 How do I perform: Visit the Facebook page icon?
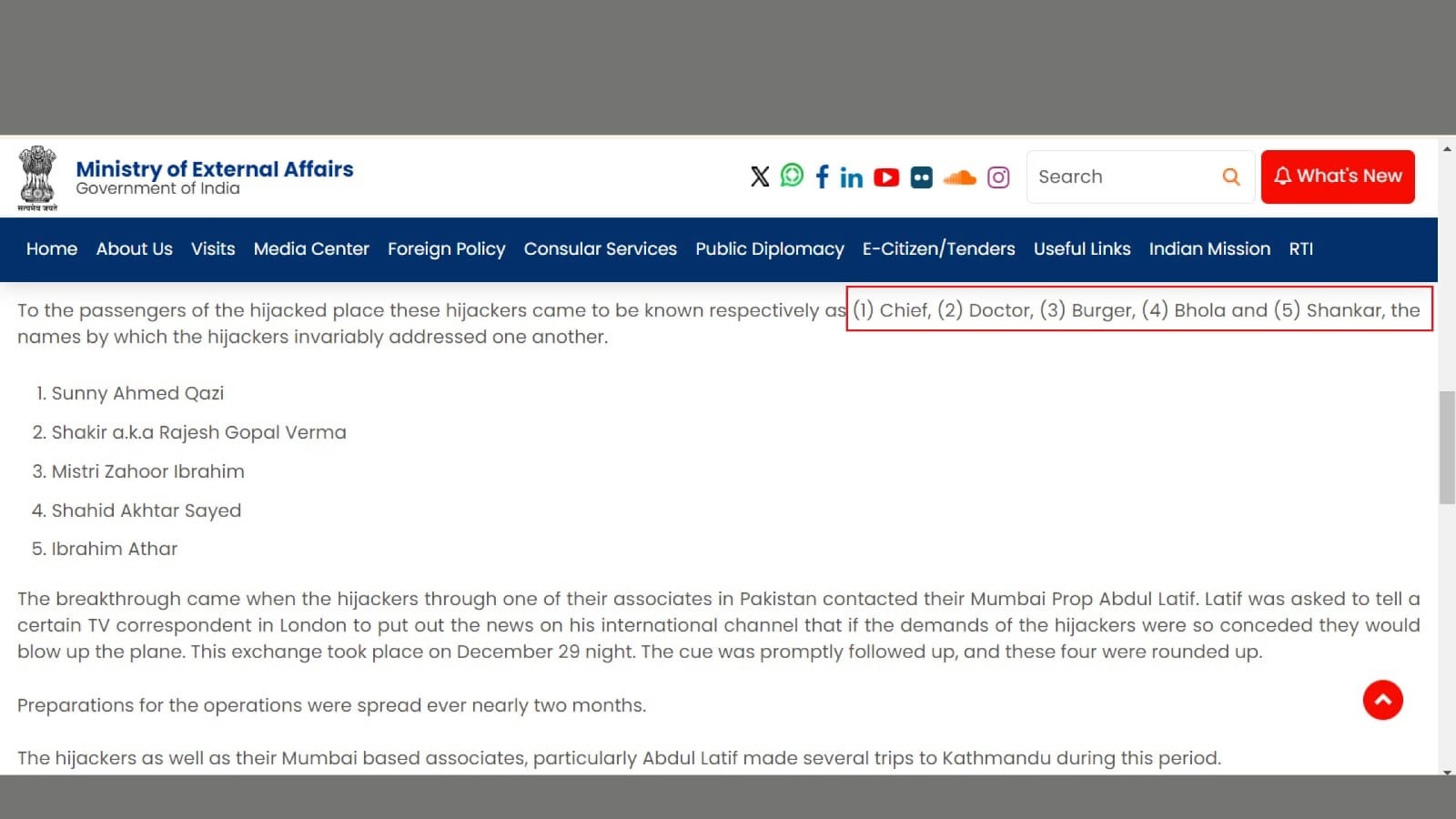click(x=823, y=177)
